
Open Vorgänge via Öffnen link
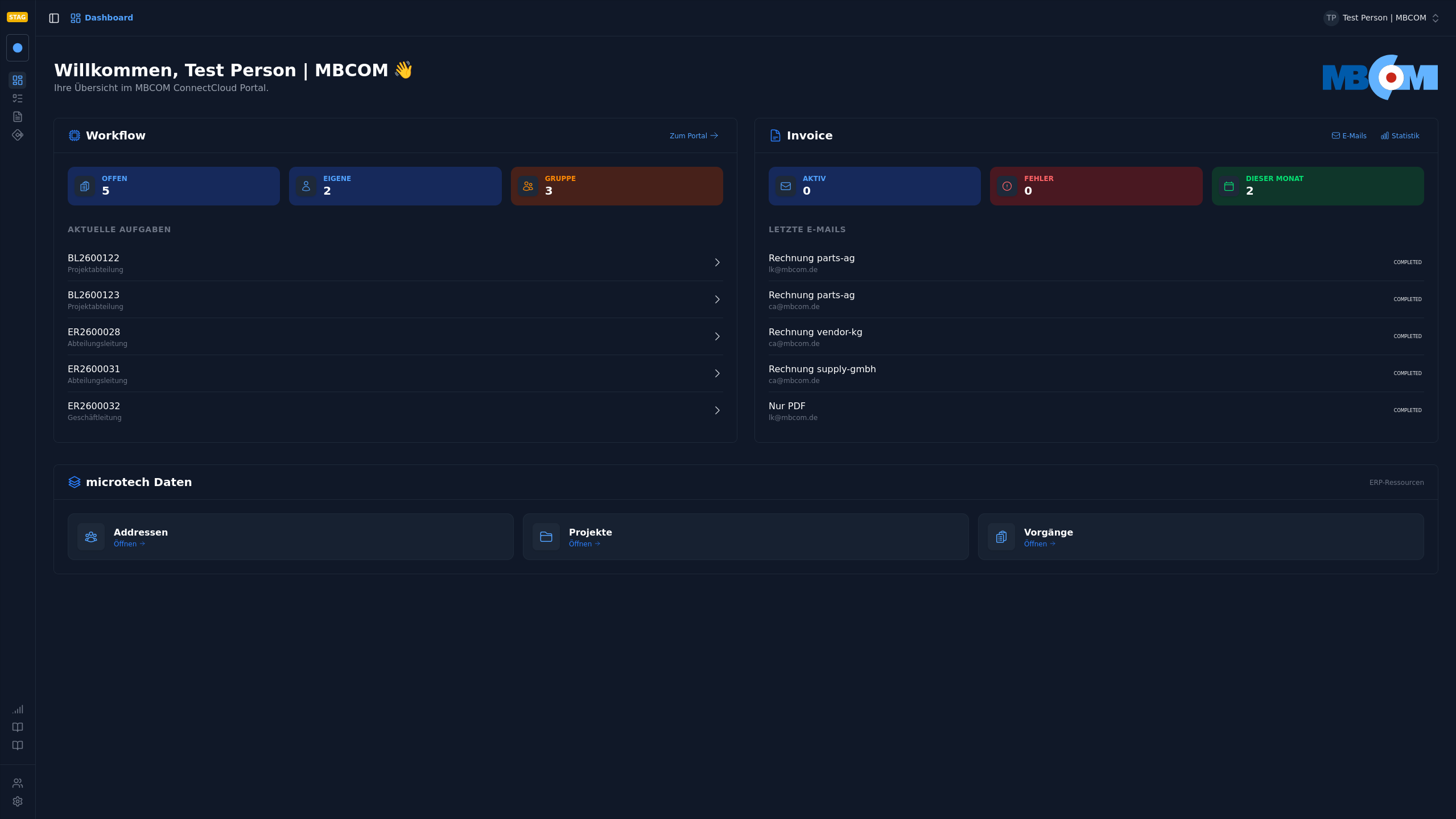(1040, 544)
